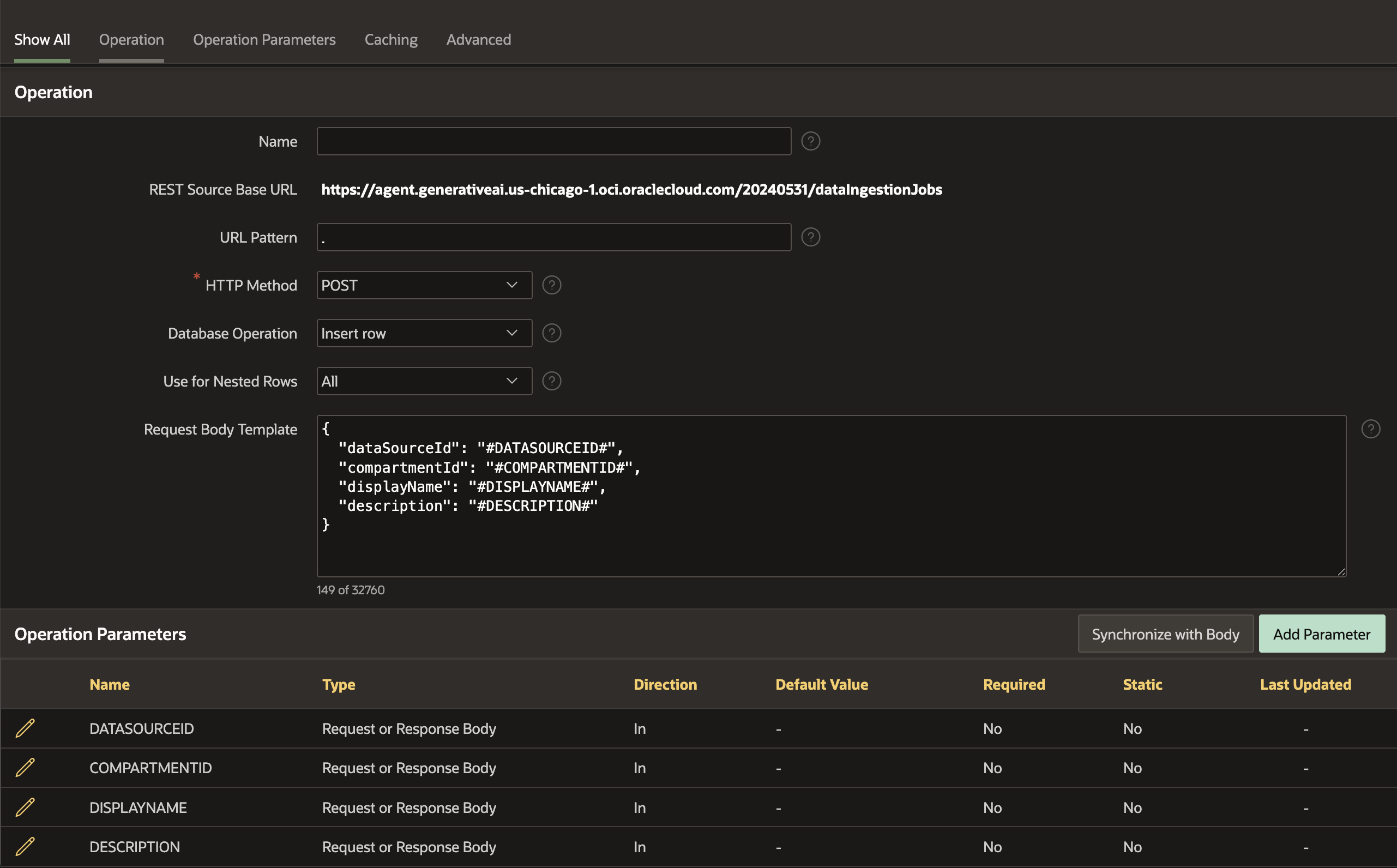
Task: Open the Use for Nested Rows dropdown
Action: click(424, 381)
